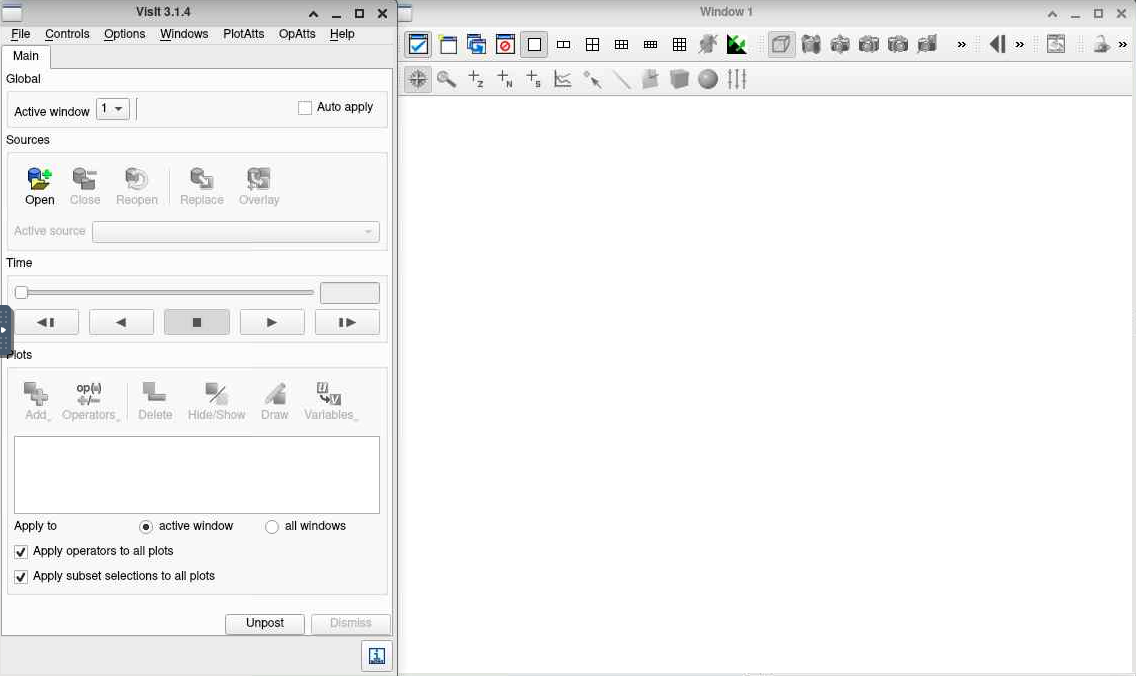Enable the Point tool icon
This screenshot has height=676, width=1136.
coord(592,79)
